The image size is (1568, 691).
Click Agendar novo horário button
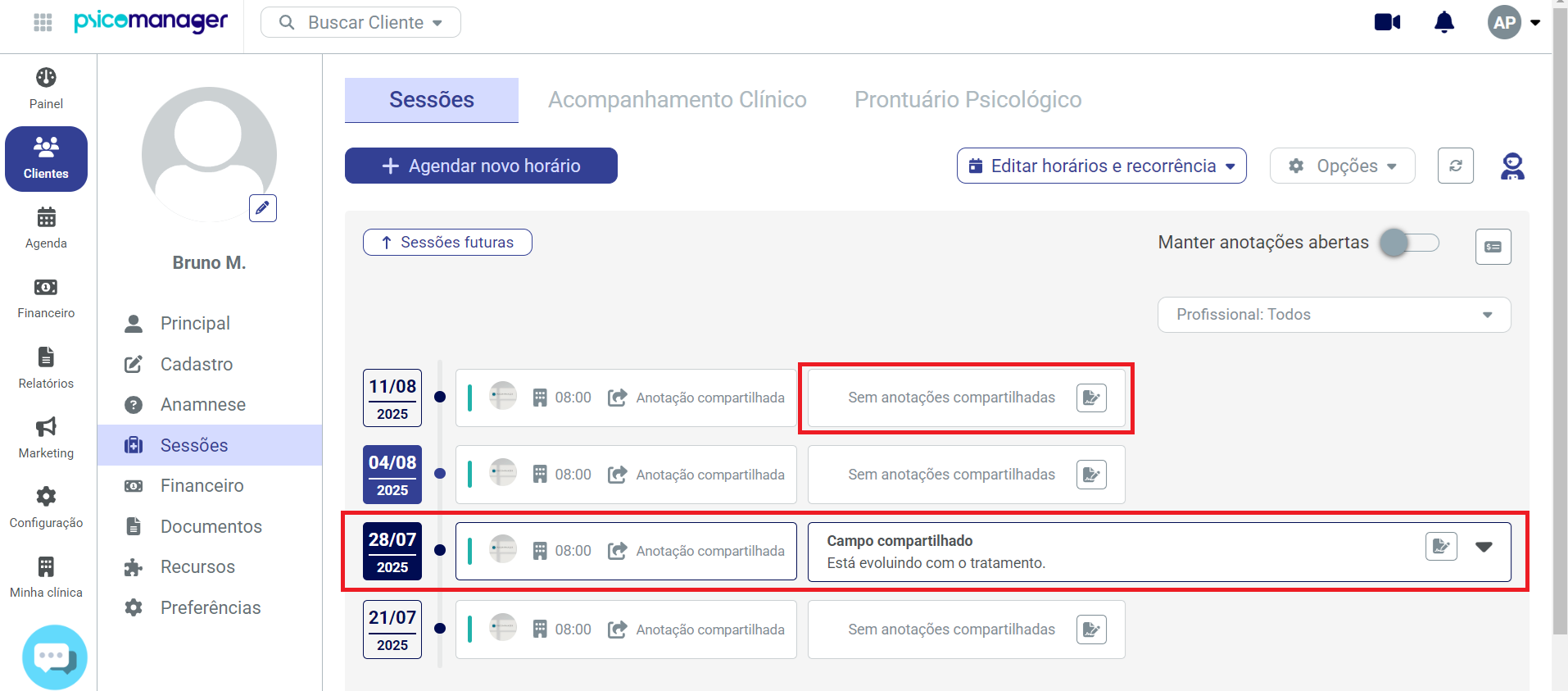(x=481, y=166)
